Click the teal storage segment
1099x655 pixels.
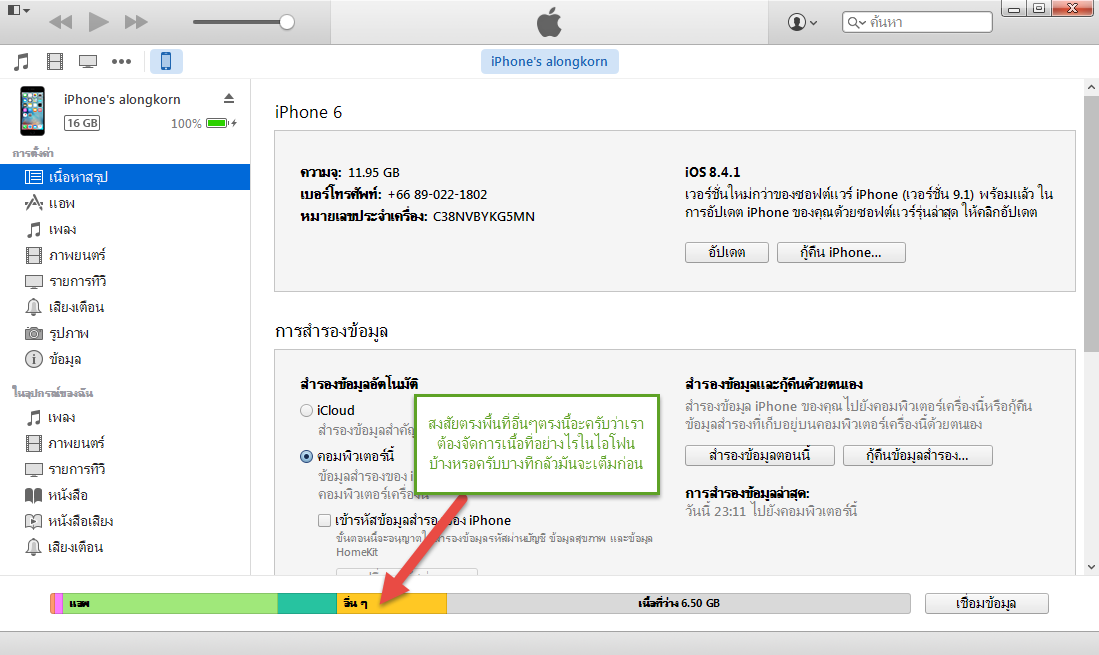click(307, 603)
